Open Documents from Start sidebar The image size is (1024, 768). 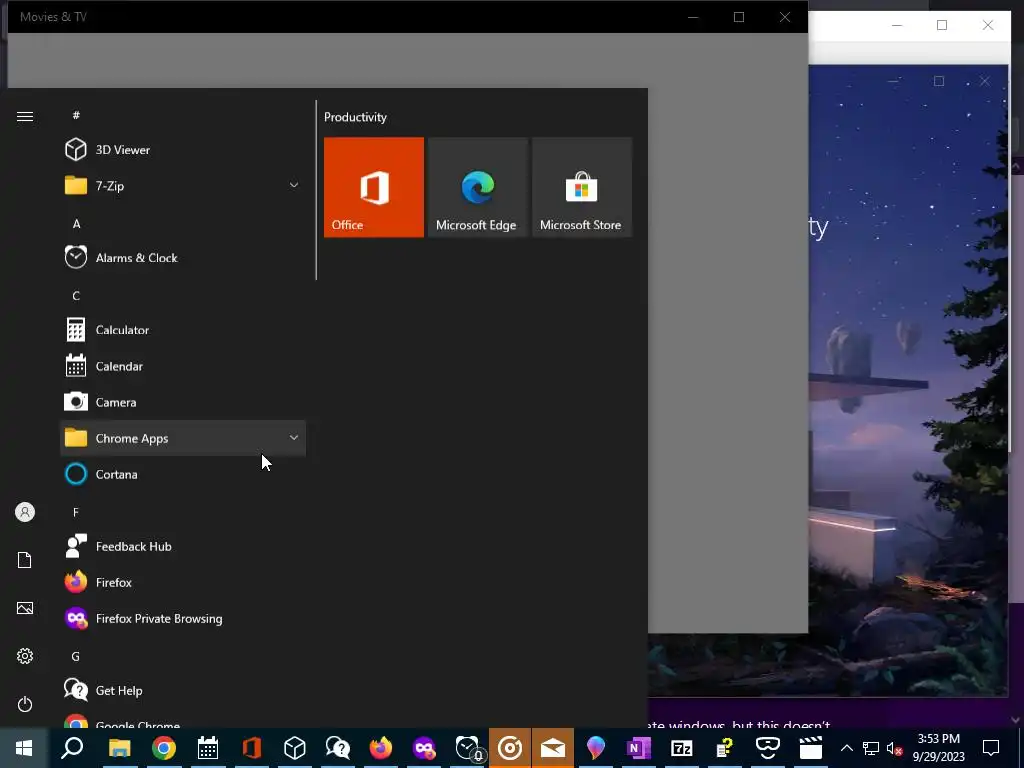(25, 560)
